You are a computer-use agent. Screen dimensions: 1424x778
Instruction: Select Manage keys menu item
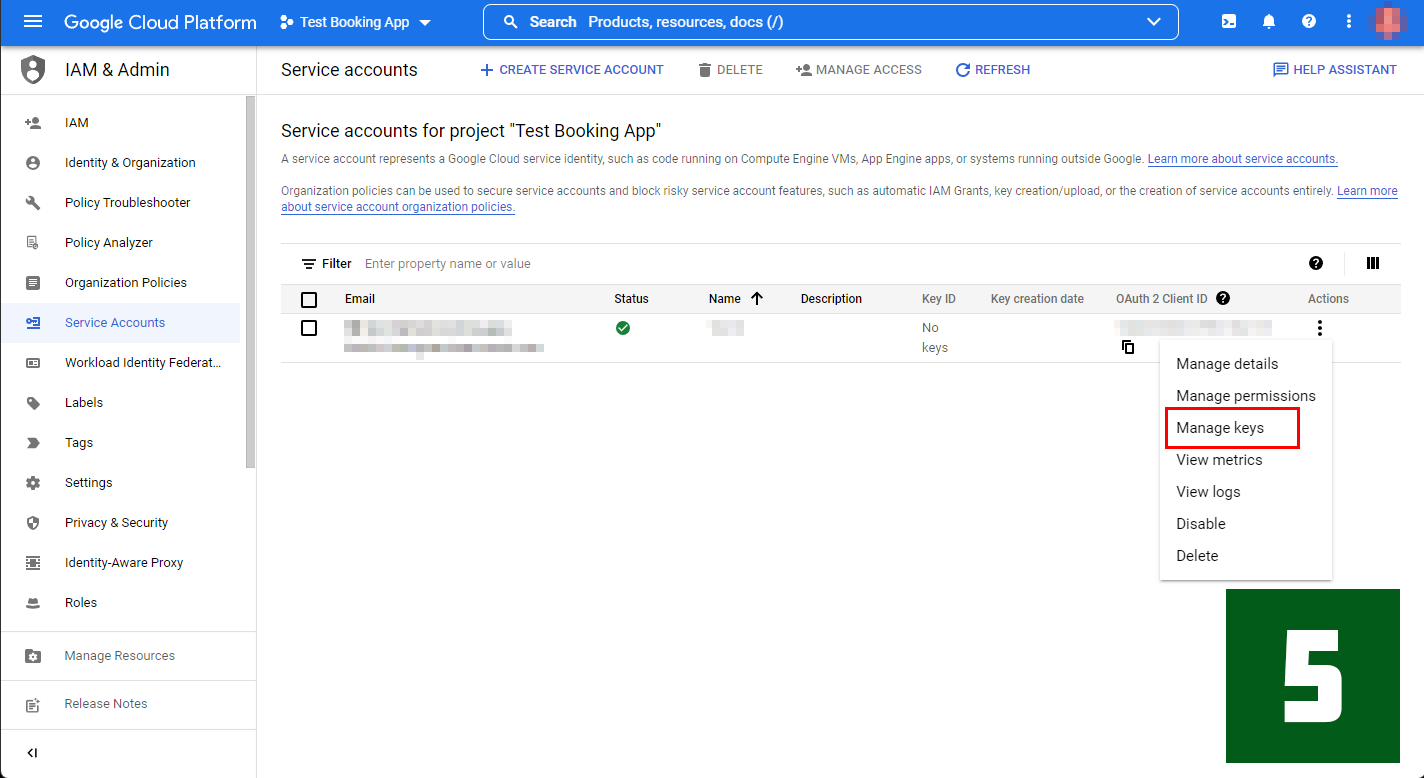tap(1246, 428)
